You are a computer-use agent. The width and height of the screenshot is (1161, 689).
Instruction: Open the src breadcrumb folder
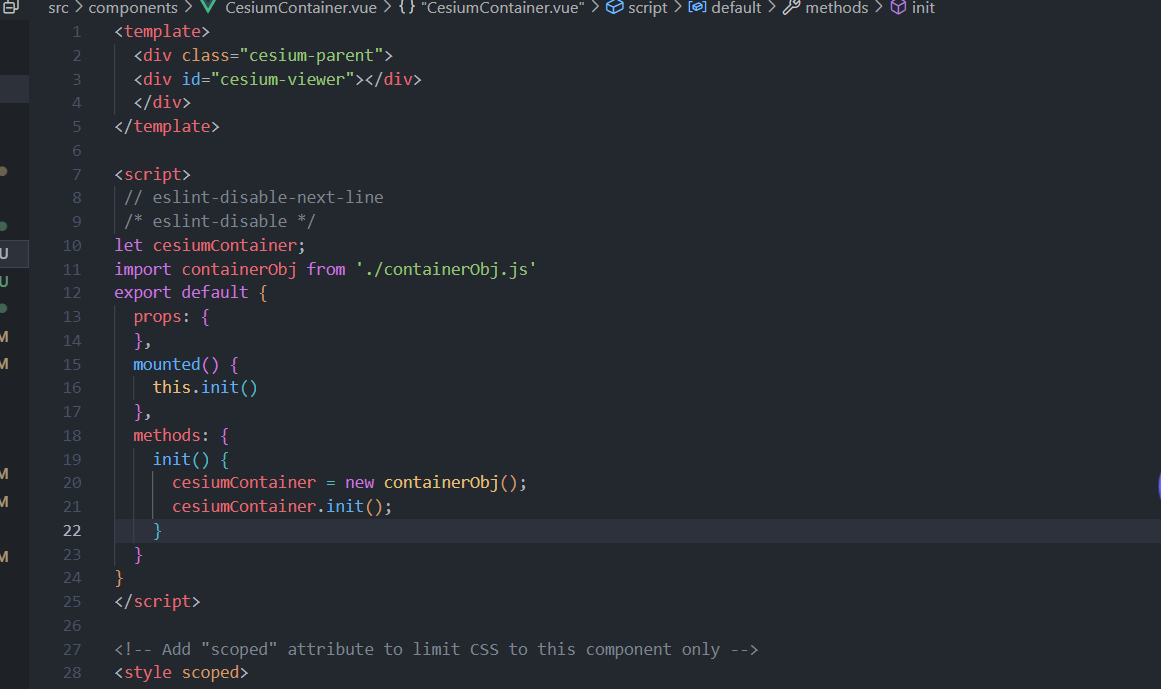tap(58, 8)
